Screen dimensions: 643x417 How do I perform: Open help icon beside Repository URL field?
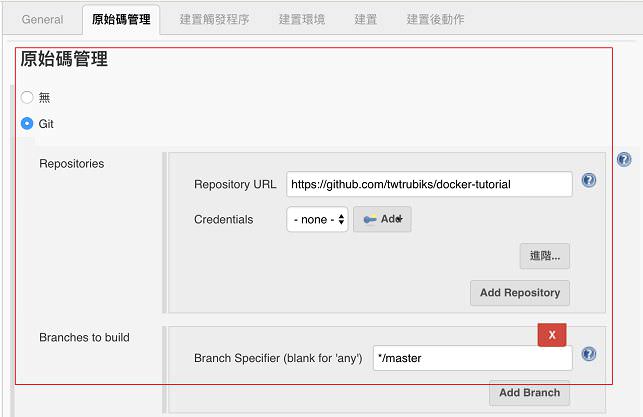588,180
